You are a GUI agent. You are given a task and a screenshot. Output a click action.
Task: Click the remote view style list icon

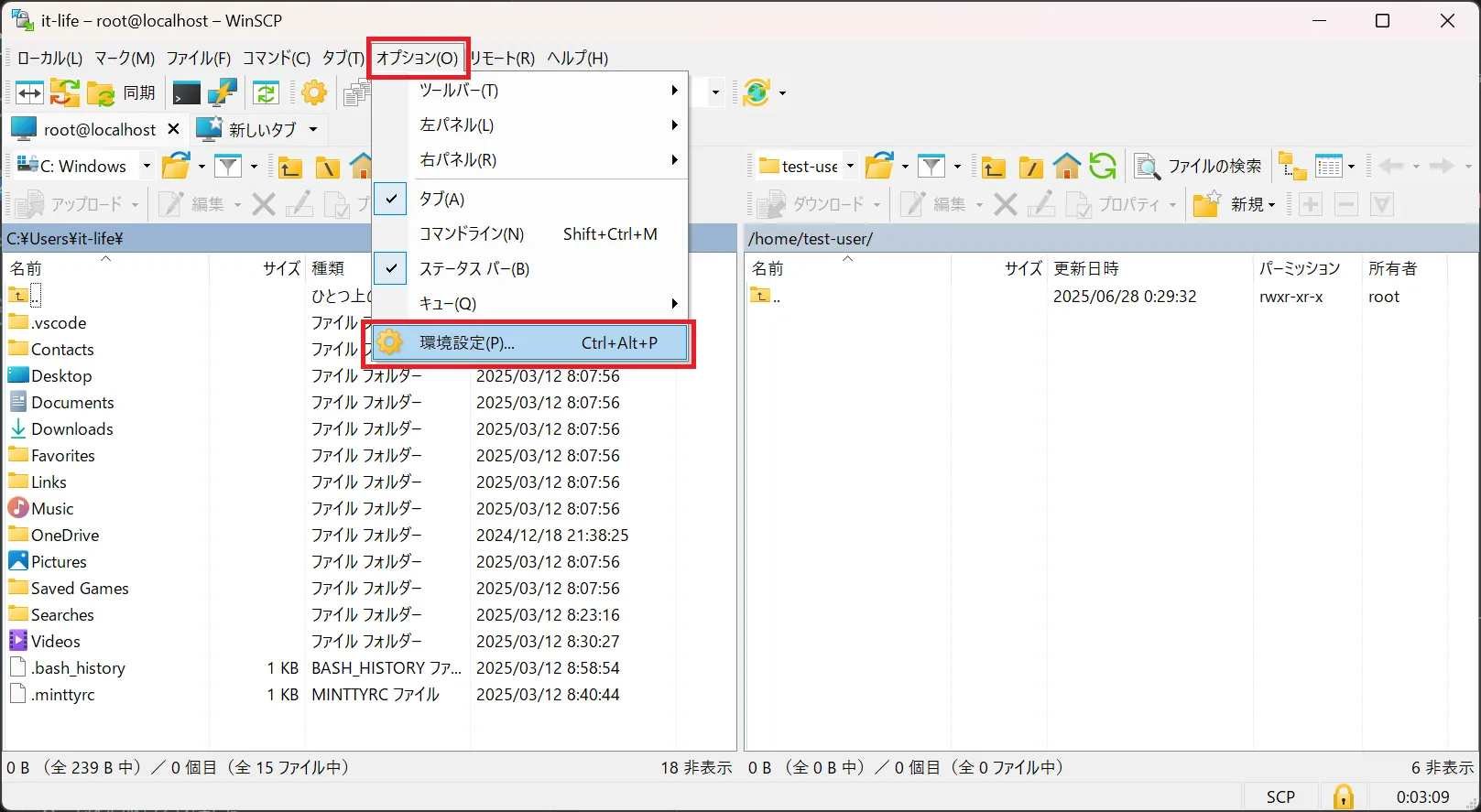click(1329, 166)
